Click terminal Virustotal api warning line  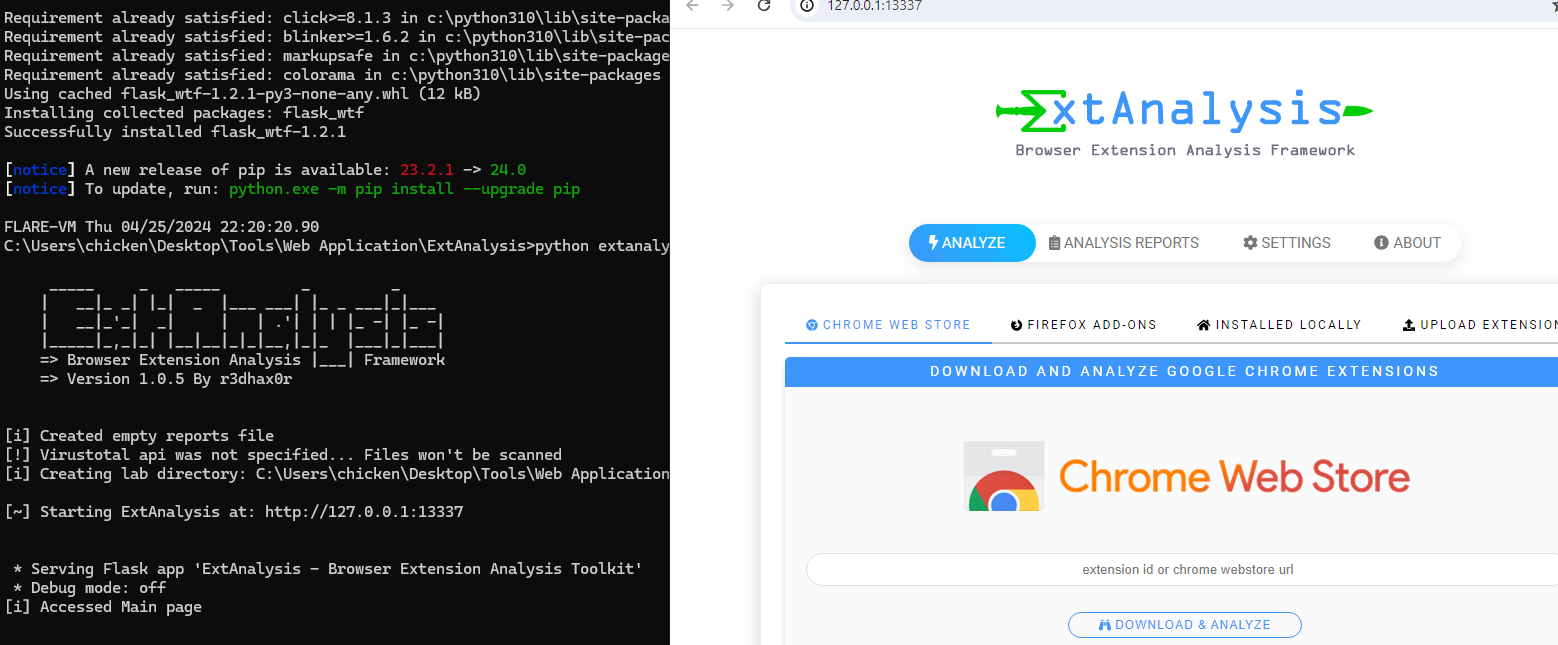[x=283, y=455]
